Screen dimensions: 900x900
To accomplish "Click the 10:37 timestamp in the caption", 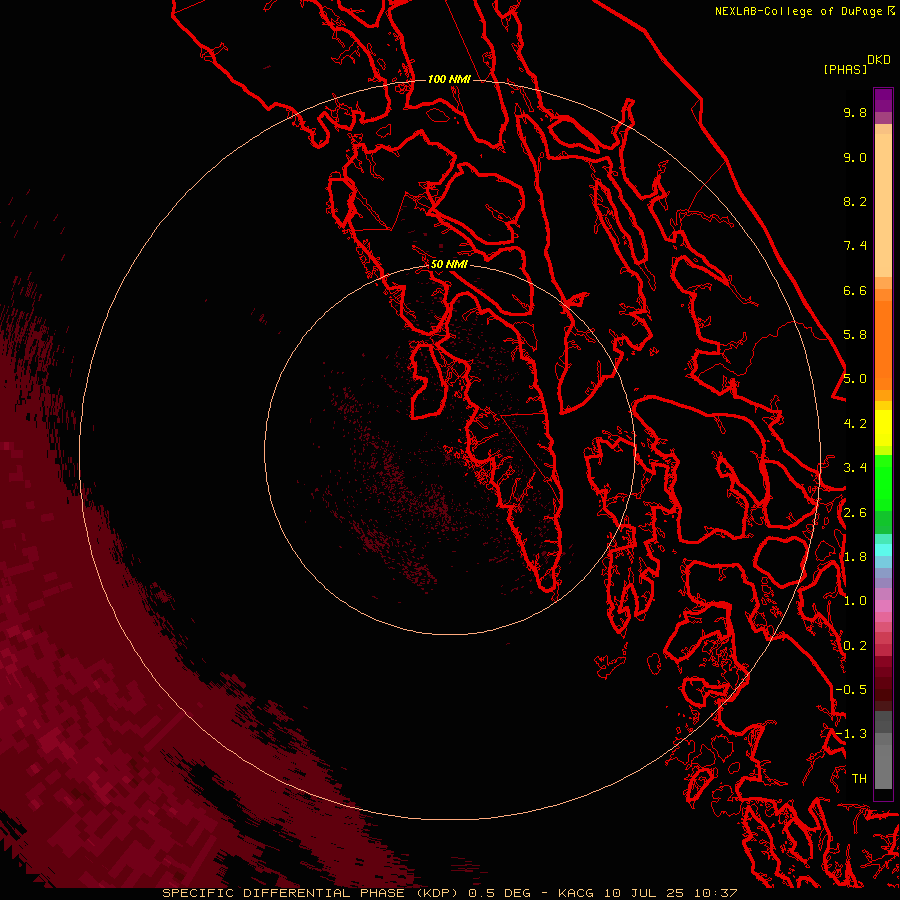I will (715, 893).
